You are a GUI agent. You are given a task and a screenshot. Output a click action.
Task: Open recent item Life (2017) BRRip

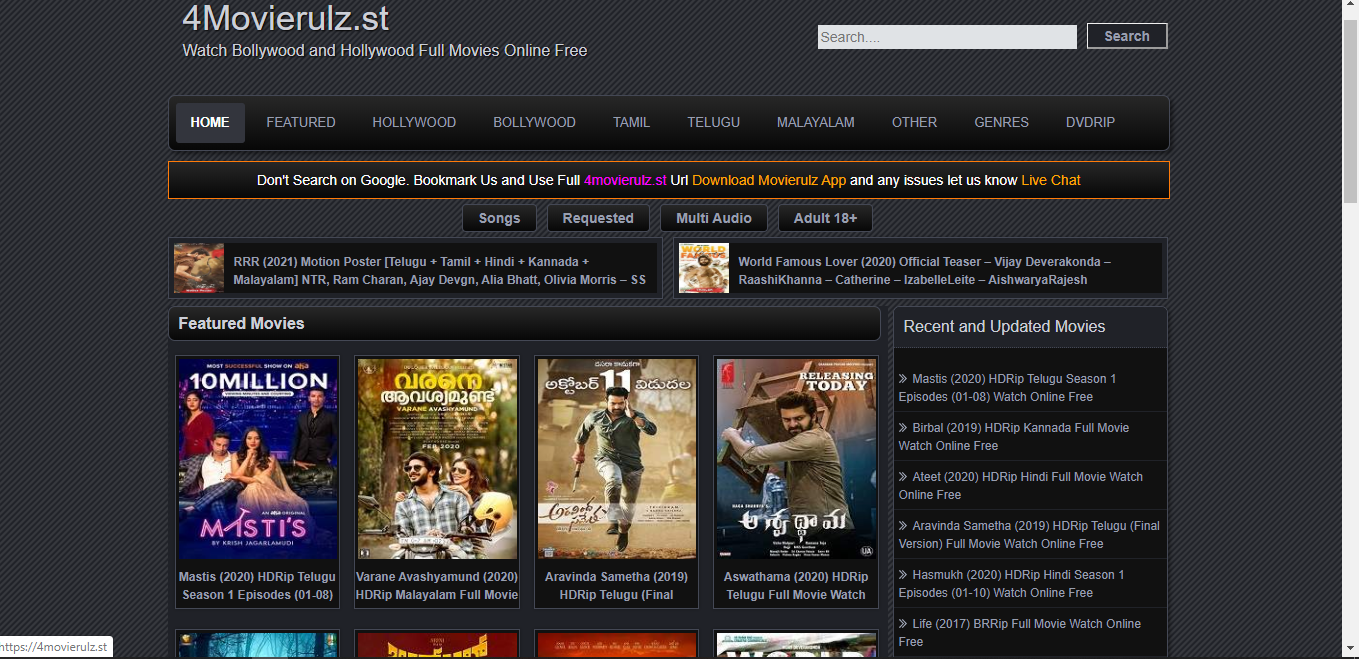coord(1020,633)
